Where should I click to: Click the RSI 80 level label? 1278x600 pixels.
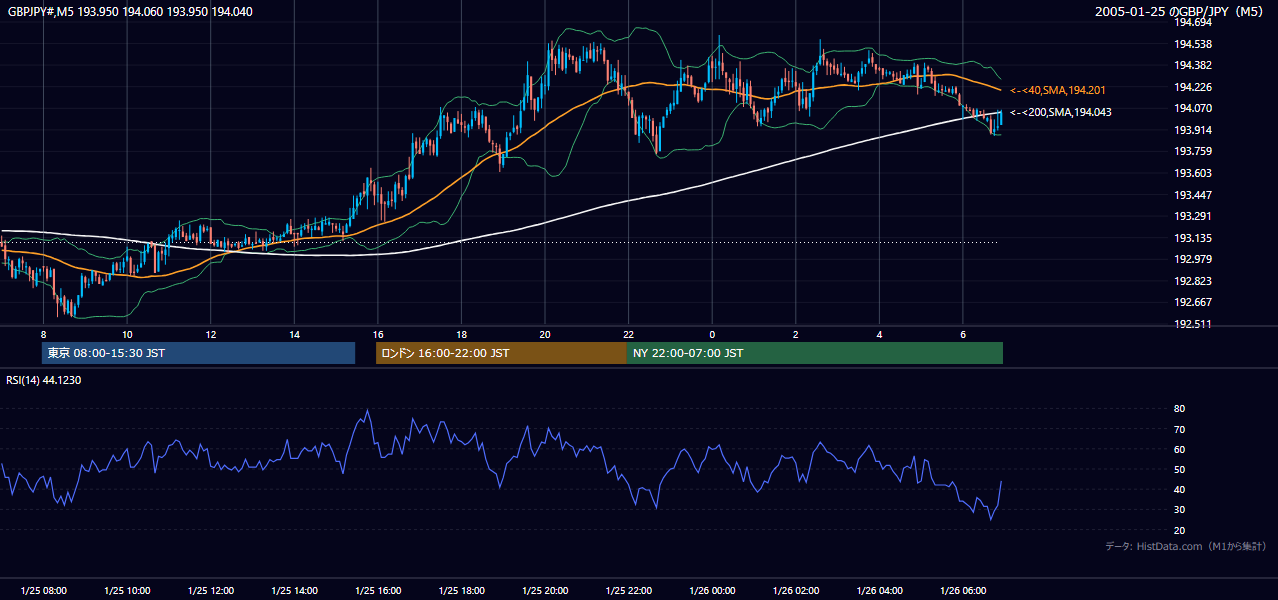(x=1180, y=409)
